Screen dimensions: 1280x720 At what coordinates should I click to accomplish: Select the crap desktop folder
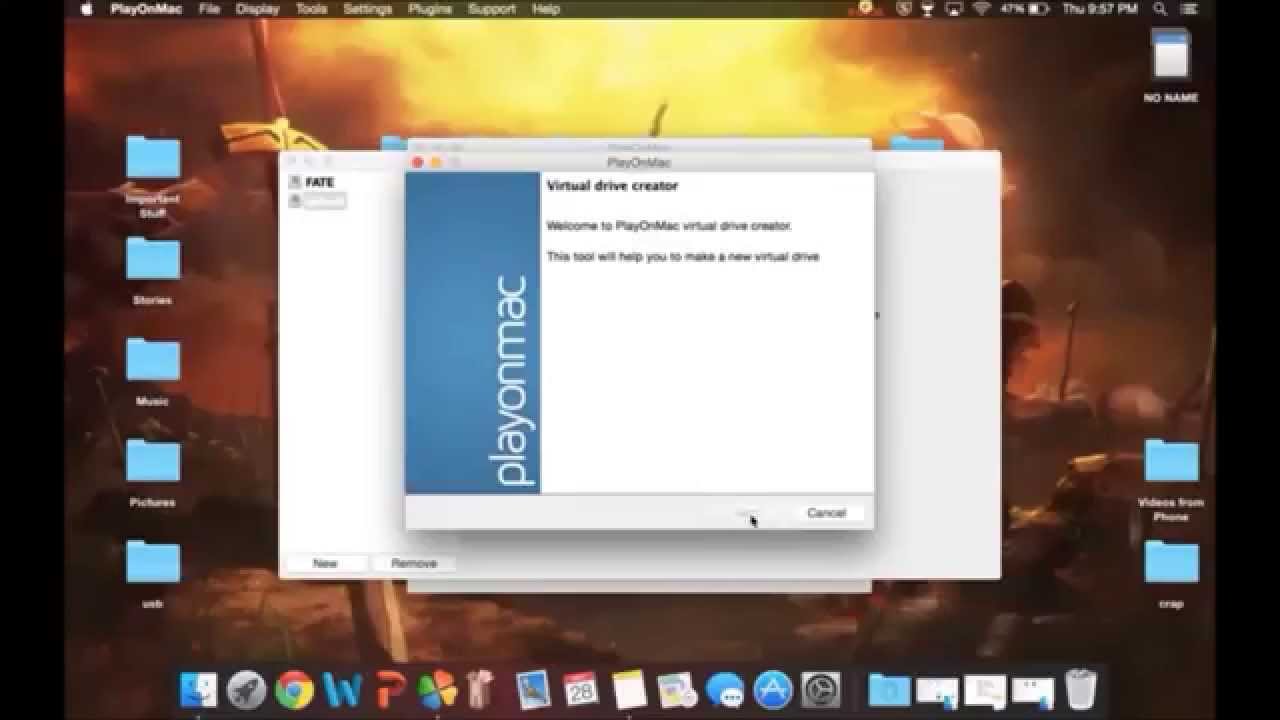1171,573
